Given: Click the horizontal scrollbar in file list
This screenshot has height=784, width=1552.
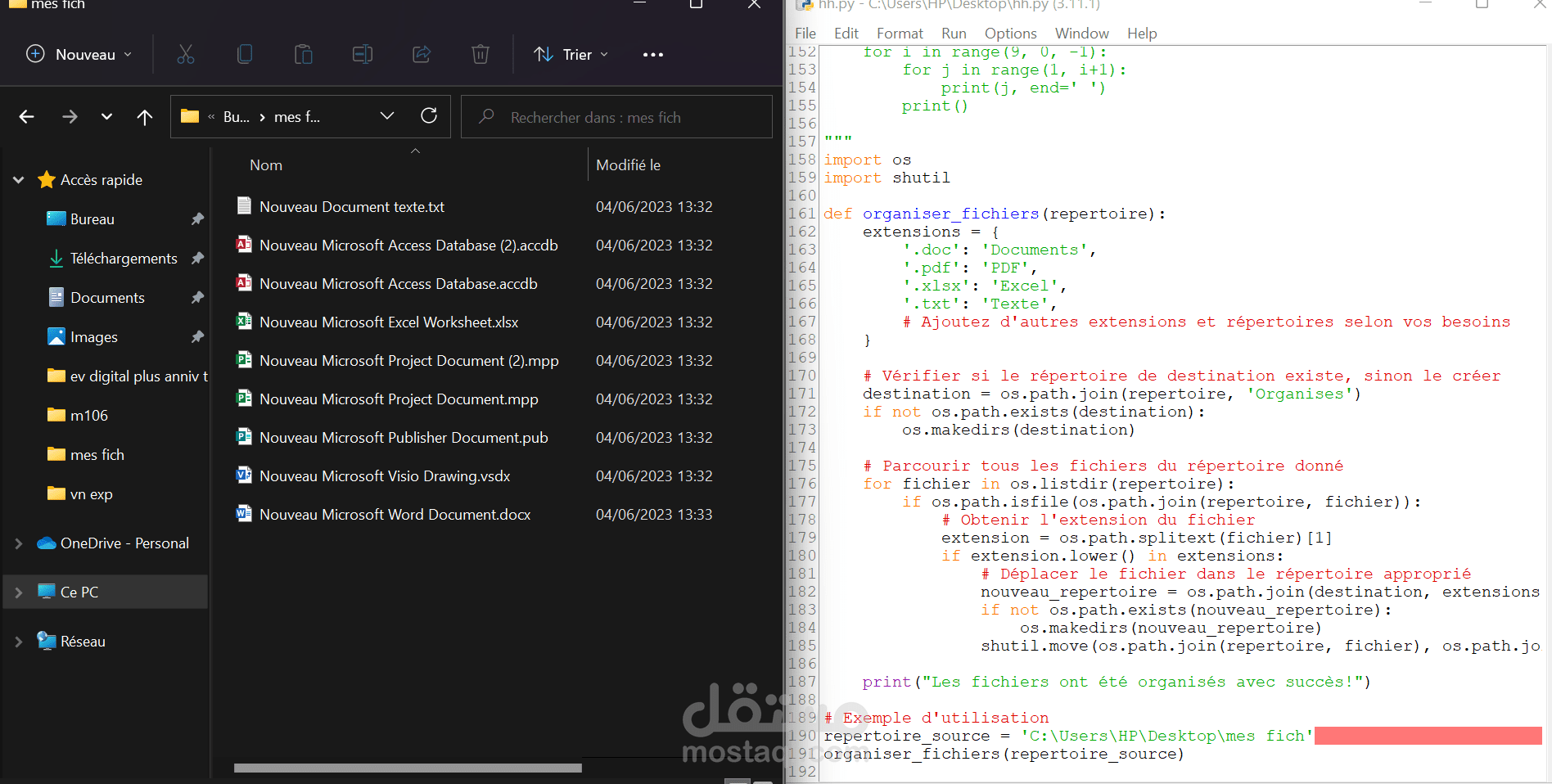Looking at the screenshot, I should click(408, 768).
